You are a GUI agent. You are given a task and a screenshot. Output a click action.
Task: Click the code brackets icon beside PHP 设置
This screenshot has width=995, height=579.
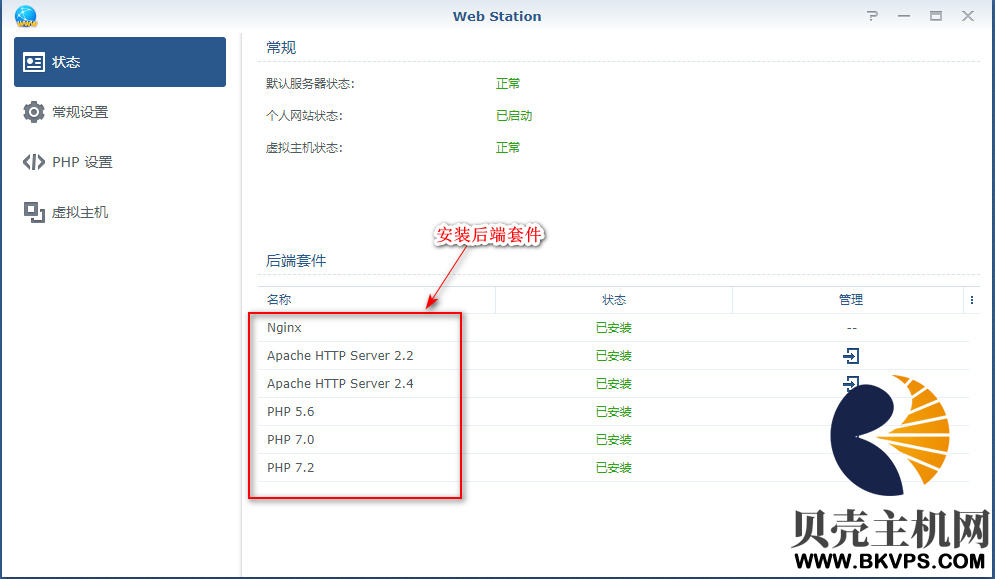pyautogui.click(x=34, y=163)
